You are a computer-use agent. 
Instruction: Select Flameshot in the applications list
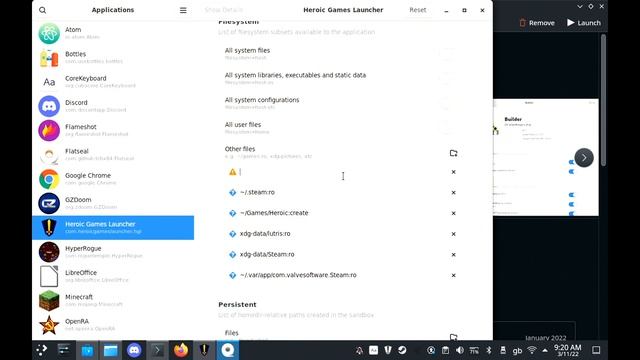113,130
